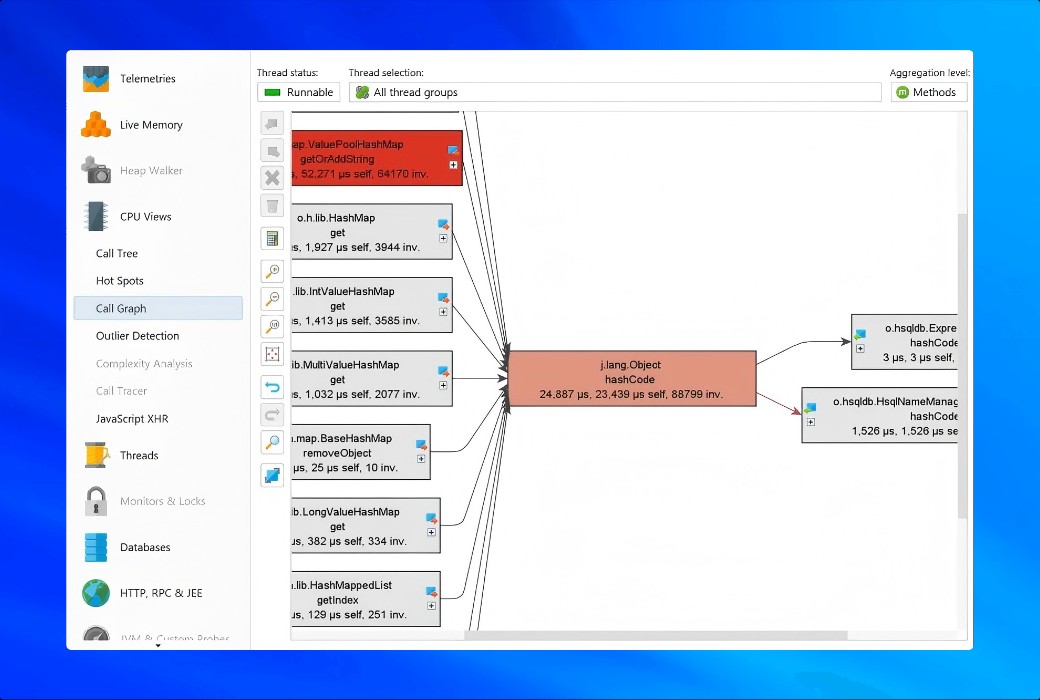Open the Threads spool icon
This screenshot has width=1040, height=700.
point(96,455)
